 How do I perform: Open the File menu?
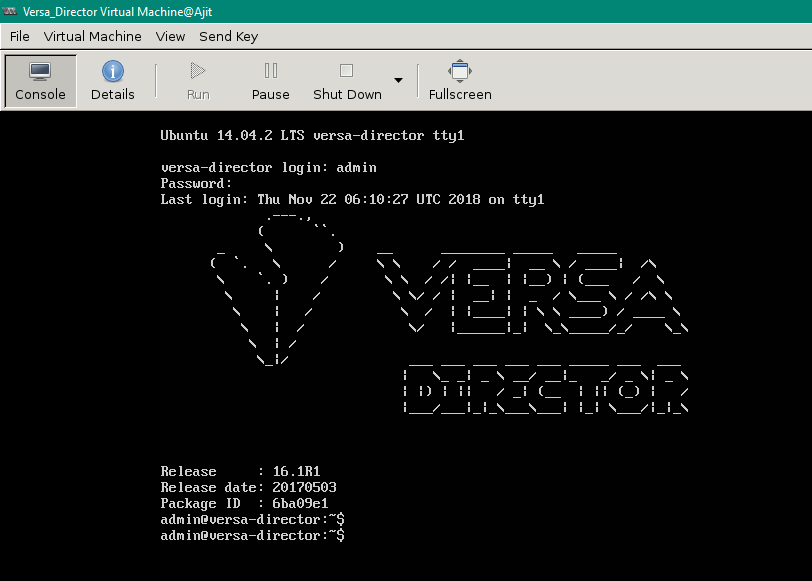coord(19,36)
